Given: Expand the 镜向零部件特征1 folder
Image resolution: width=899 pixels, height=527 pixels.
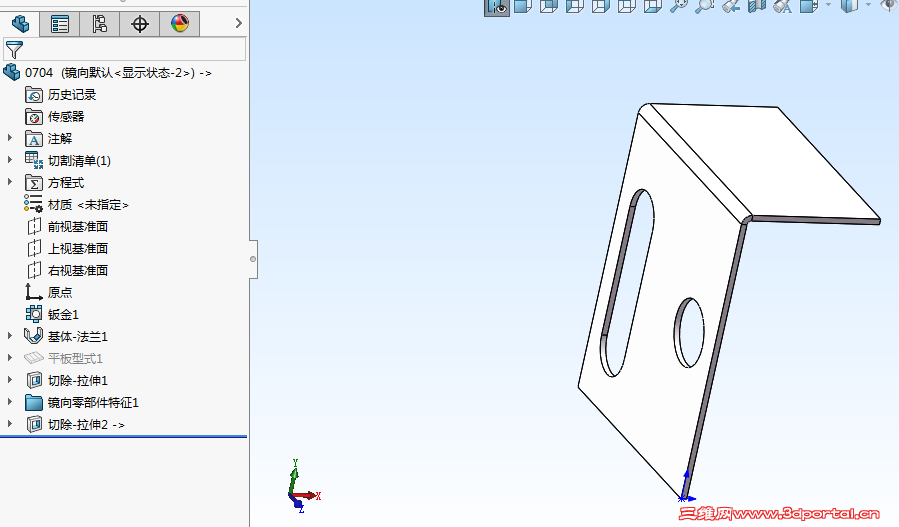Looking at the screenshot, I should (x=10, y=401).
